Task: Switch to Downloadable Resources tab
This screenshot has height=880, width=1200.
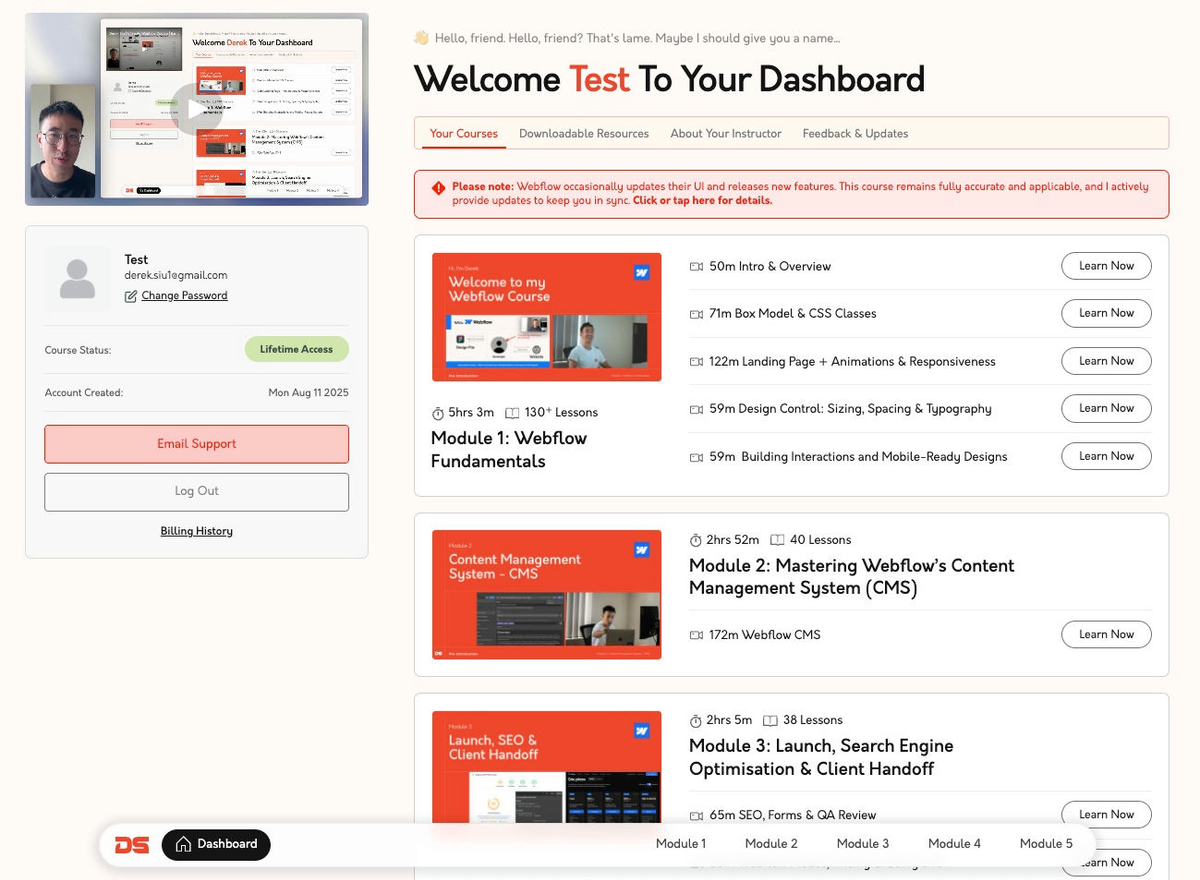Action: [x=584, y=134]
